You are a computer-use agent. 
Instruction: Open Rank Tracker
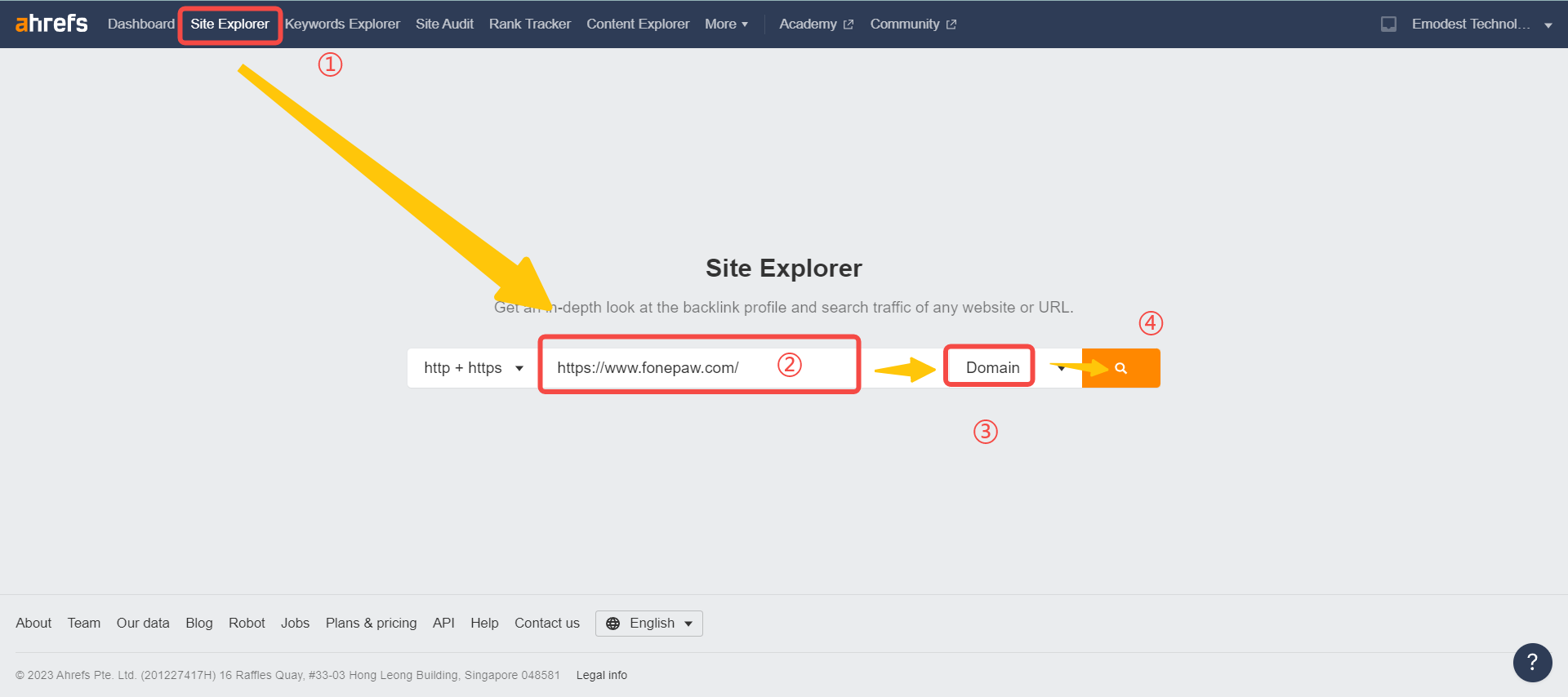point(530,24)
